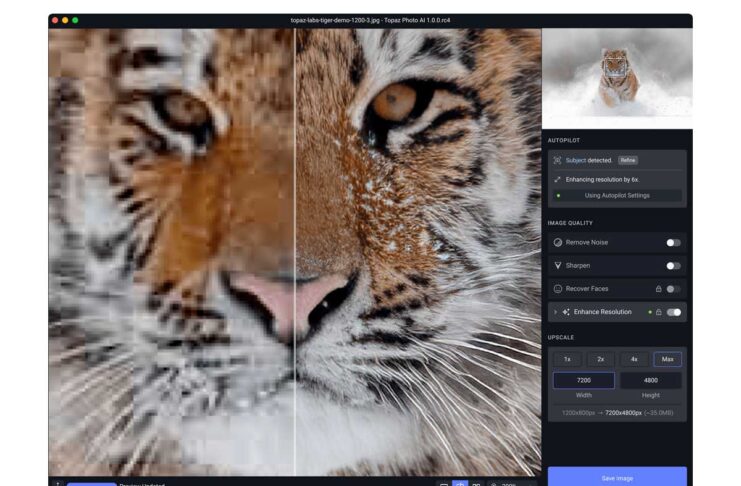Click the Save Image button

click(x=617, y=477)
